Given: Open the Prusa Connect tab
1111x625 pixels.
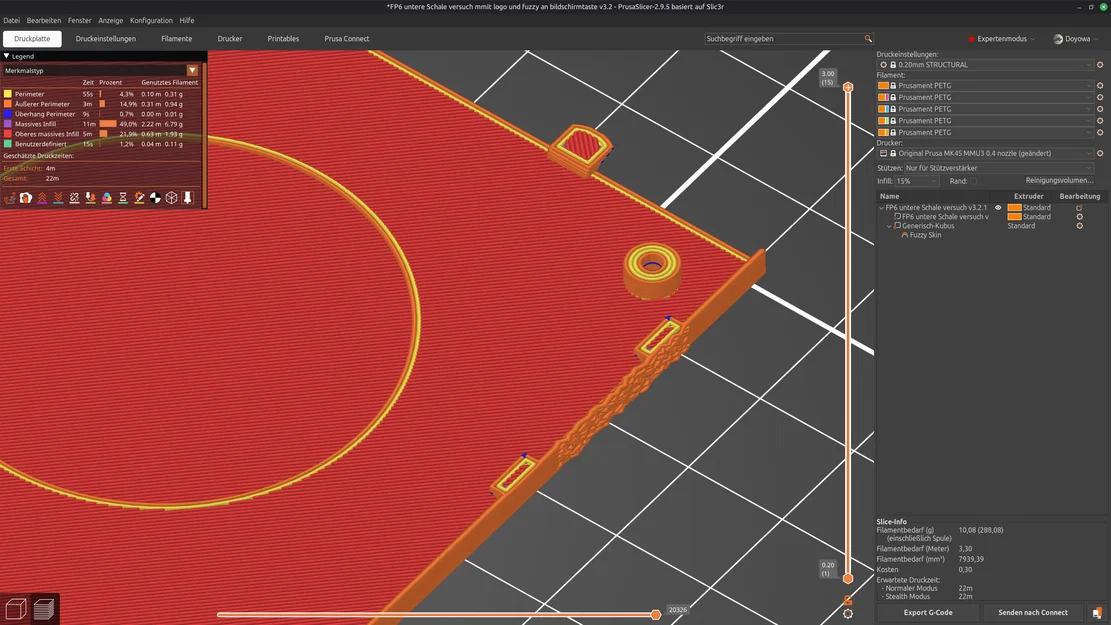Looking at the screenshot, I should coord(346,39).
